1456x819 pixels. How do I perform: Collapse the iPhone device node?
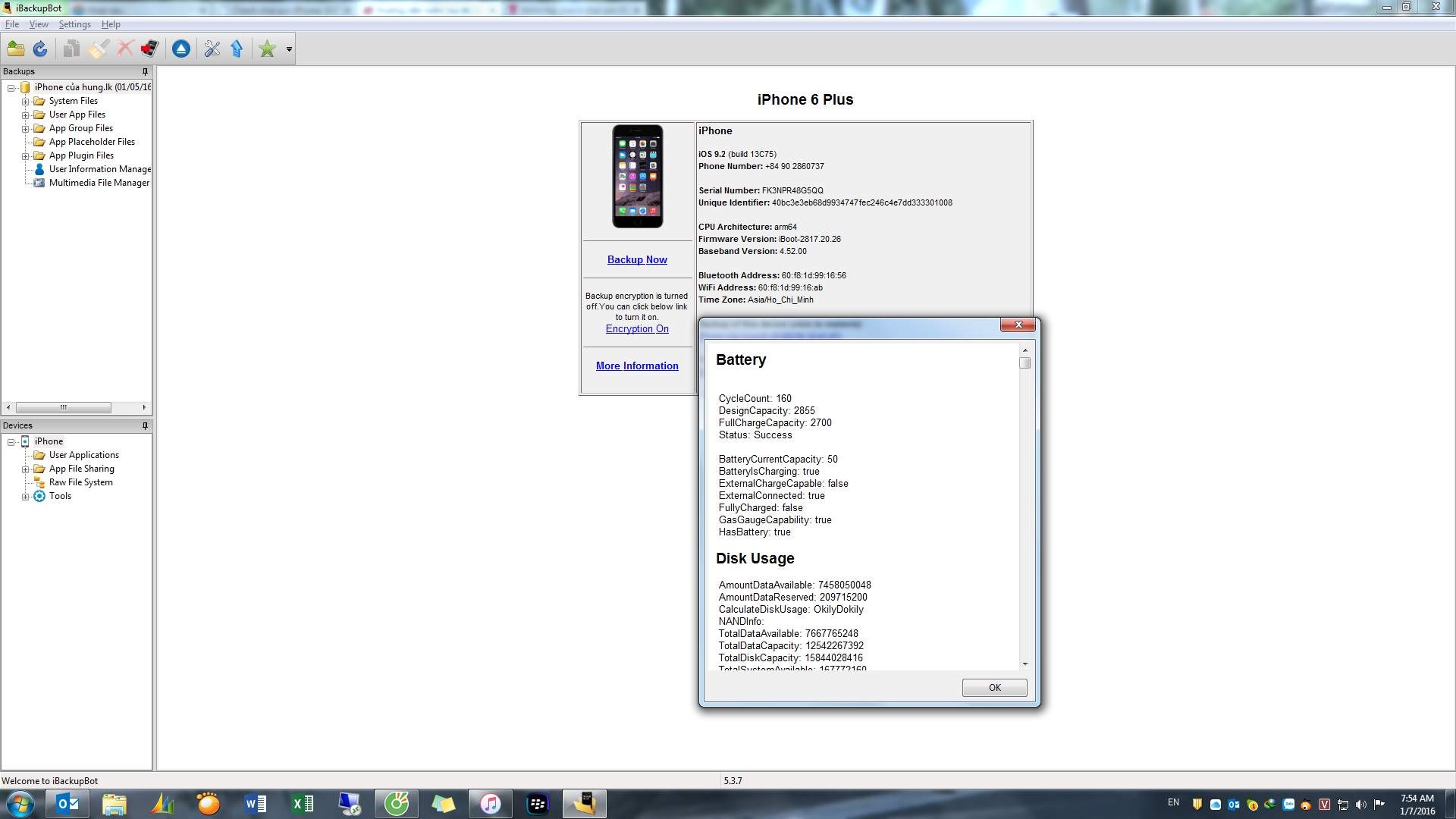pyautogui.click(x=11, y=442)
